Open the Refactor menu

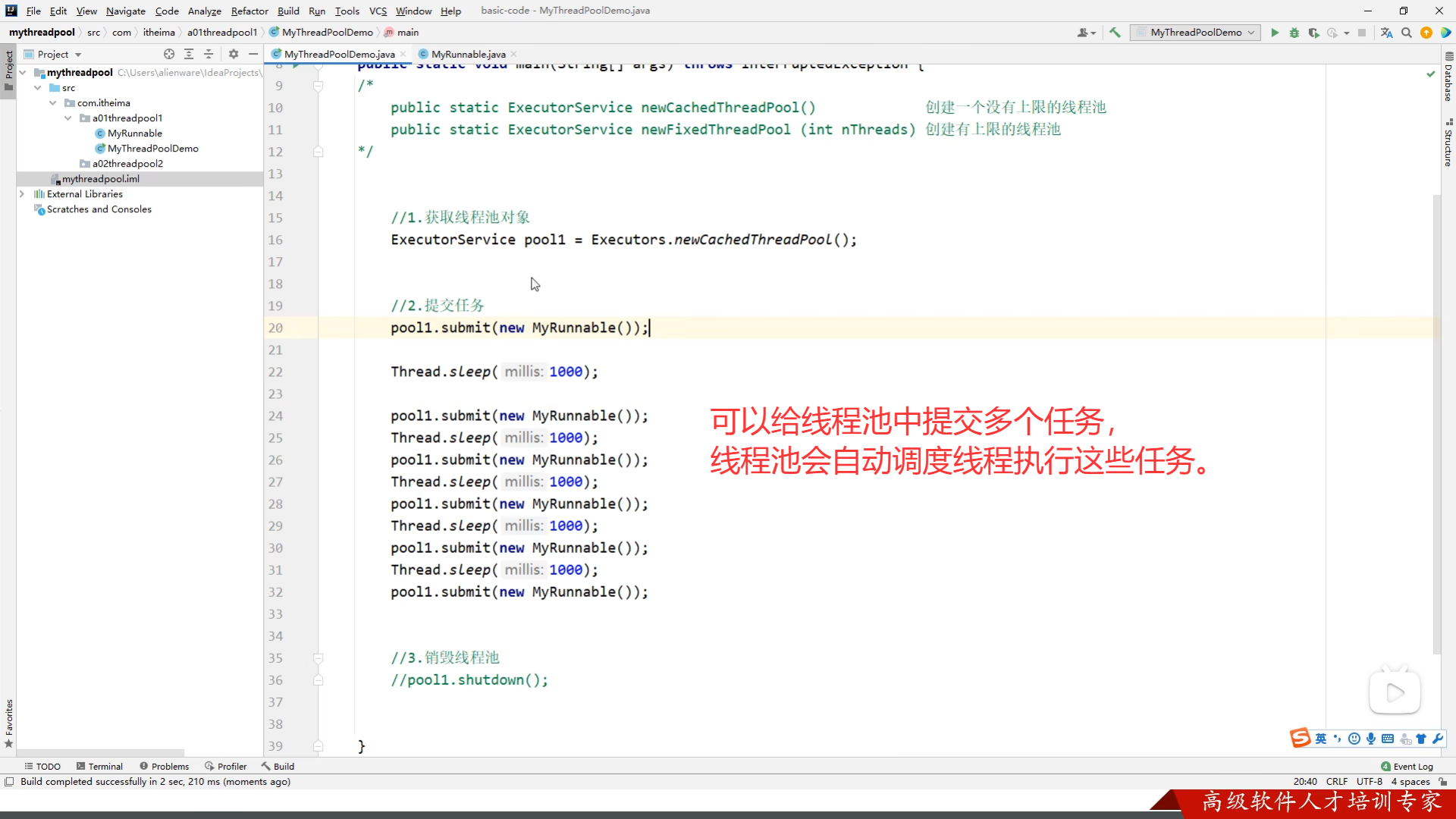point(249,11)
